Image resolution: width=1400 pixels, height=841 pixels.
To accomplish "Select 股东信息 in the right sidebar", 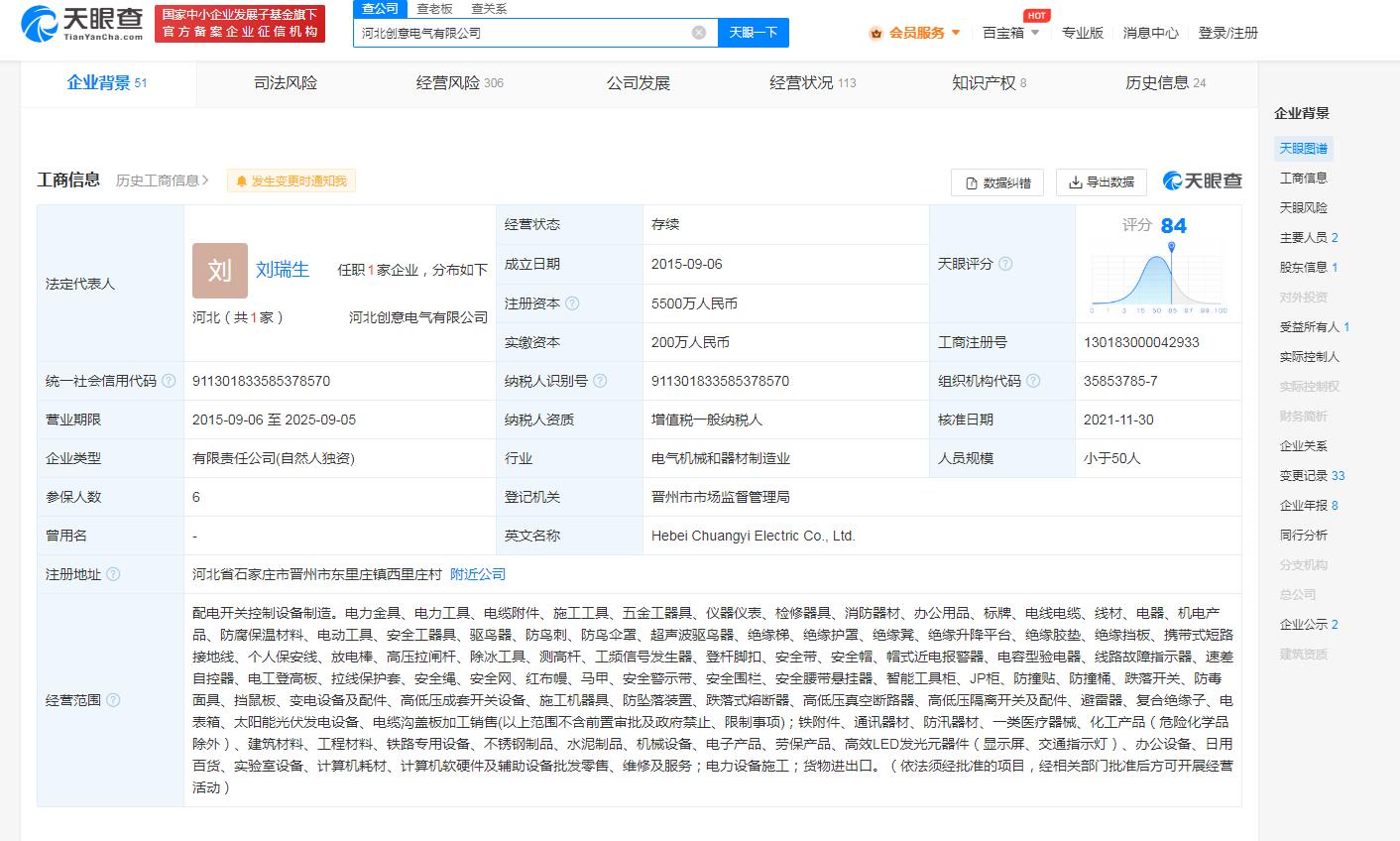I will (x=1309, y=268).
